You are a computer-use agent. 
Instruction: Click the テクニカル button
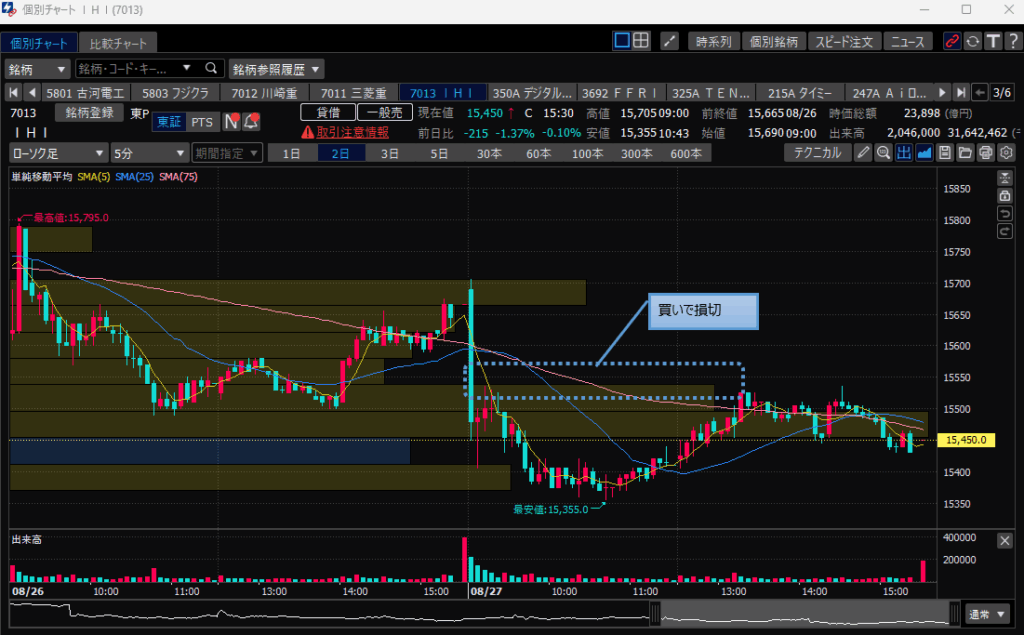point(817,153)
